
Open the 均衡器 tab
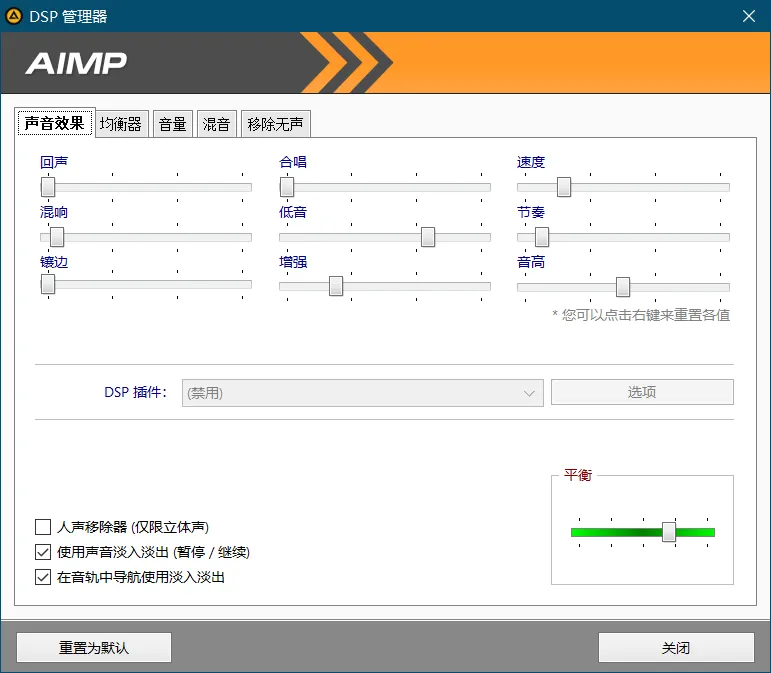pos(121,124)
